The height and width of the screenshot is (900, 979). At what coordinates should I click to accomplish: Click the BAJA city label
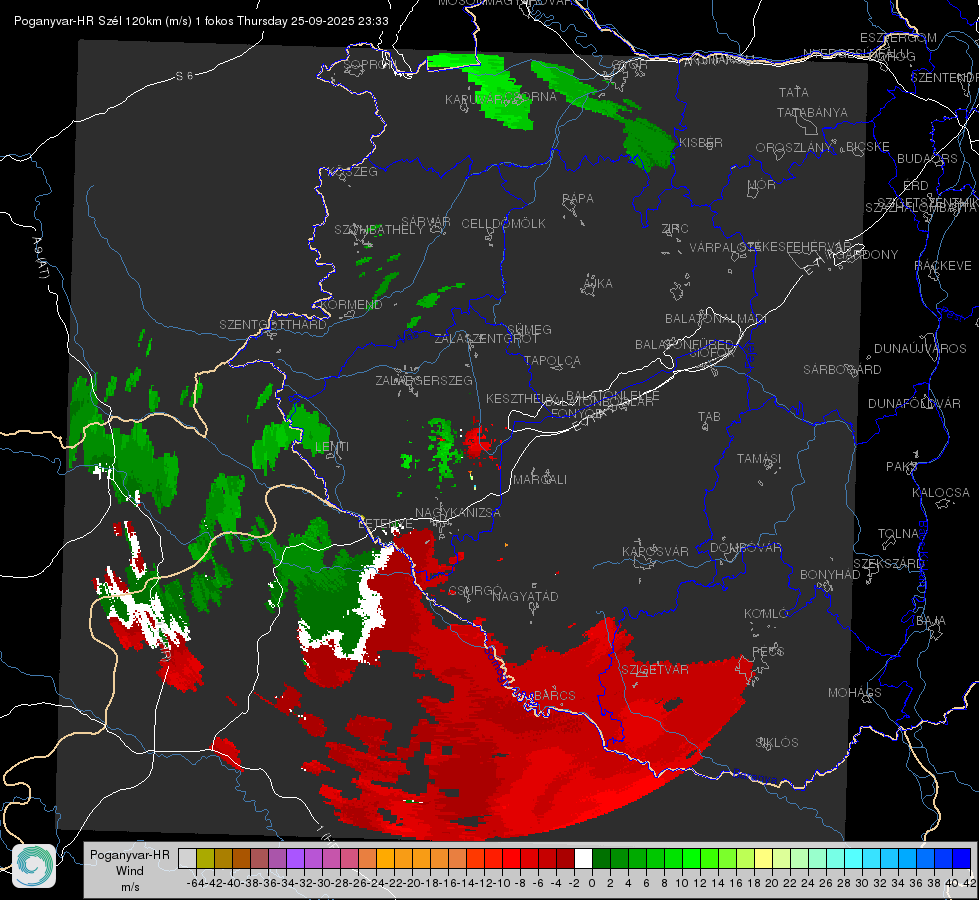click(x=931, y=620)
